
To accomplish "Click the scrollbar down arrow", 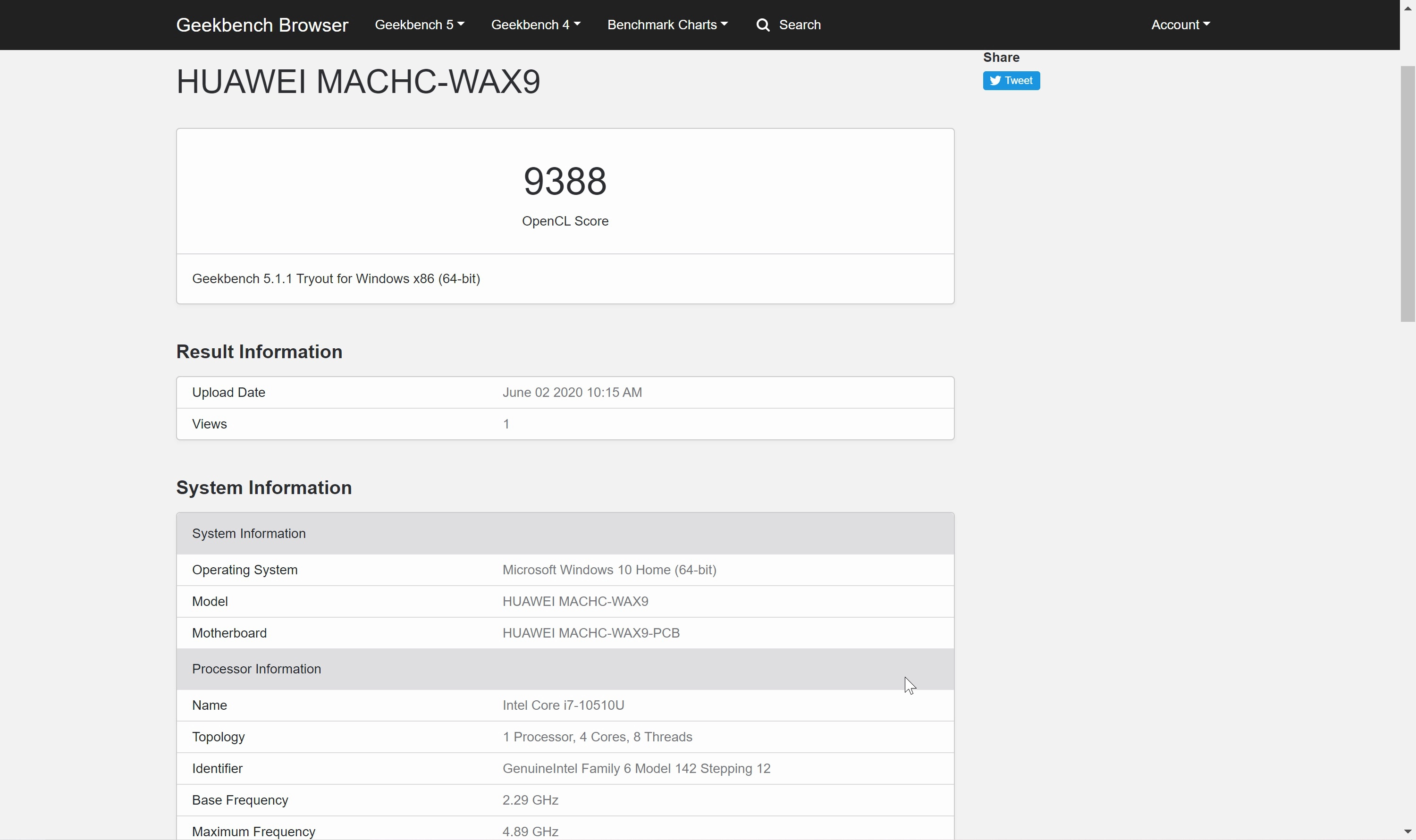I will (x=1408, y=832).
